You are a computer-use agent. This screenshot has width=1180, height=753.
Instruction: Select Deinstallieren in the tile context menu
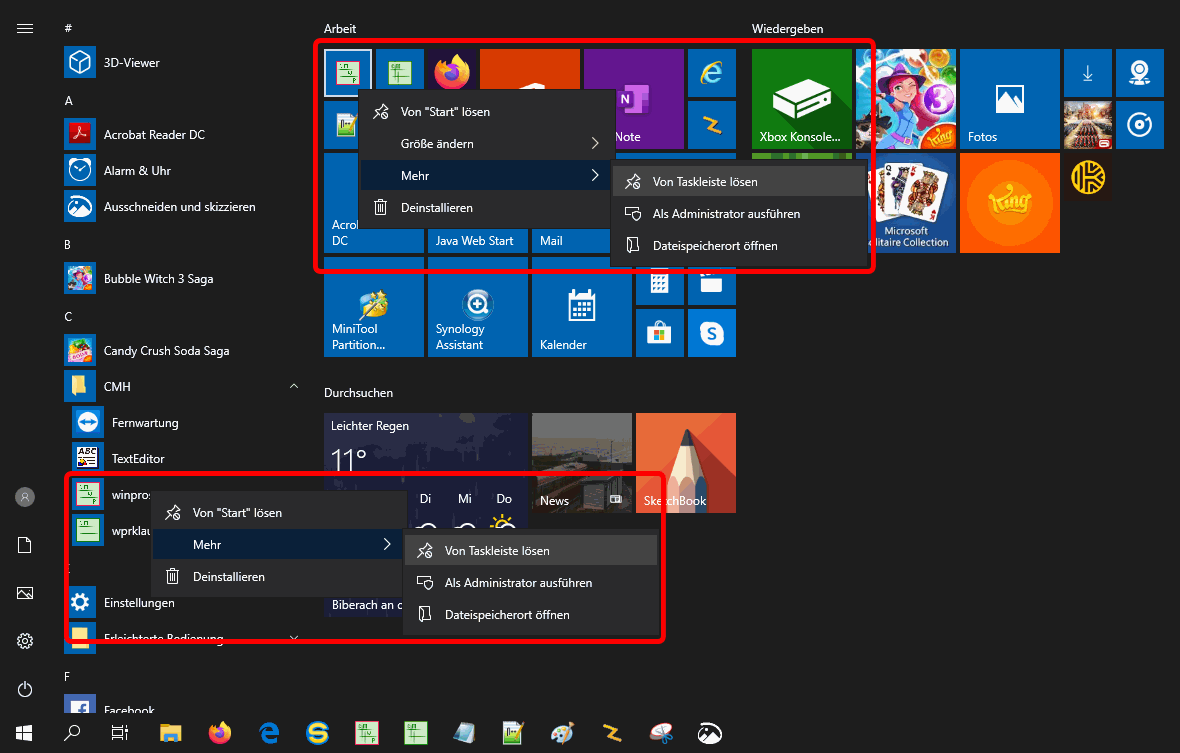[x=436, y=208]
